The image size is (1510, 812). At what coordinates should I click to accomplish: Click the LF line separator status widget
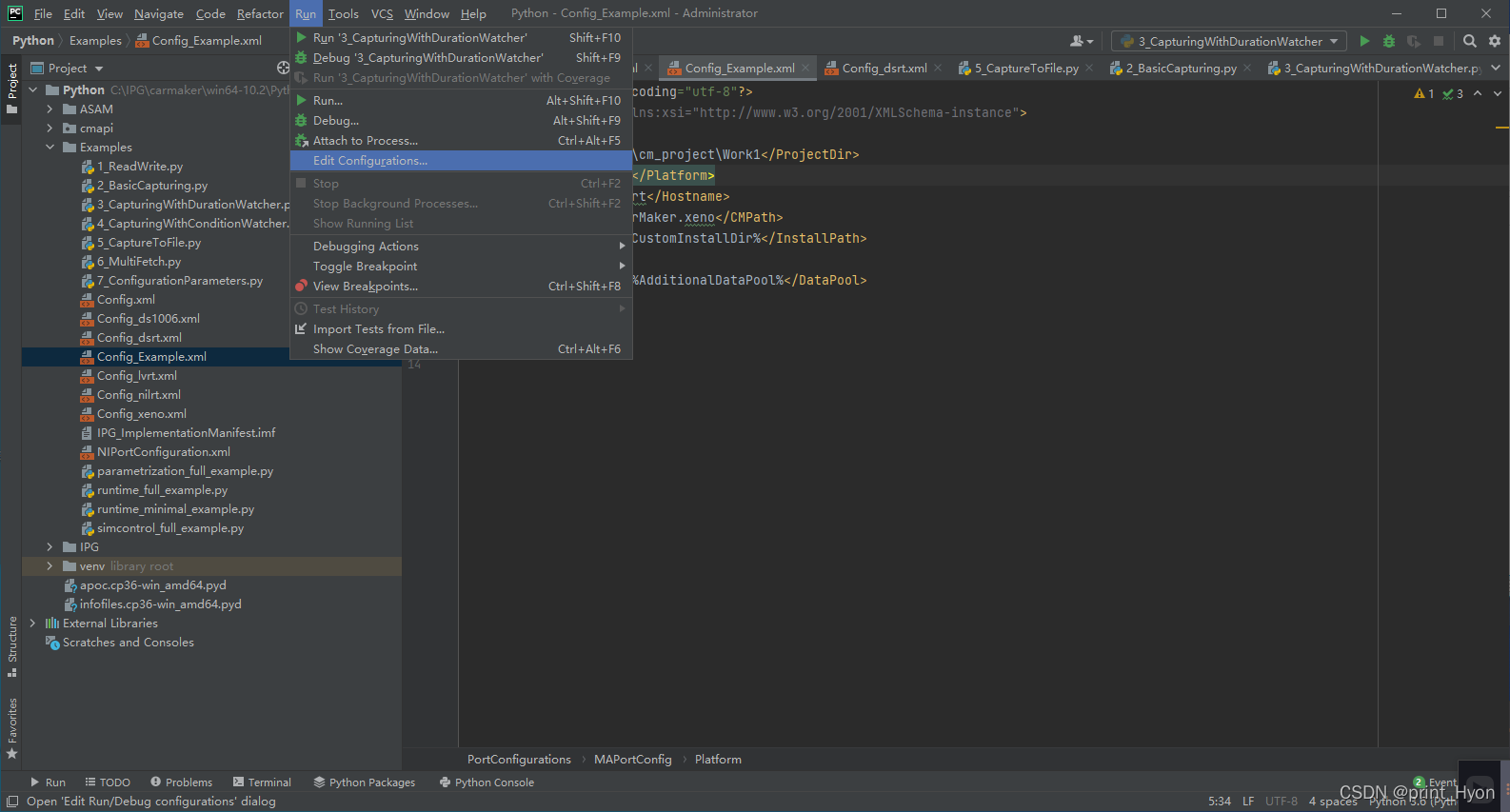point(1247,802)
